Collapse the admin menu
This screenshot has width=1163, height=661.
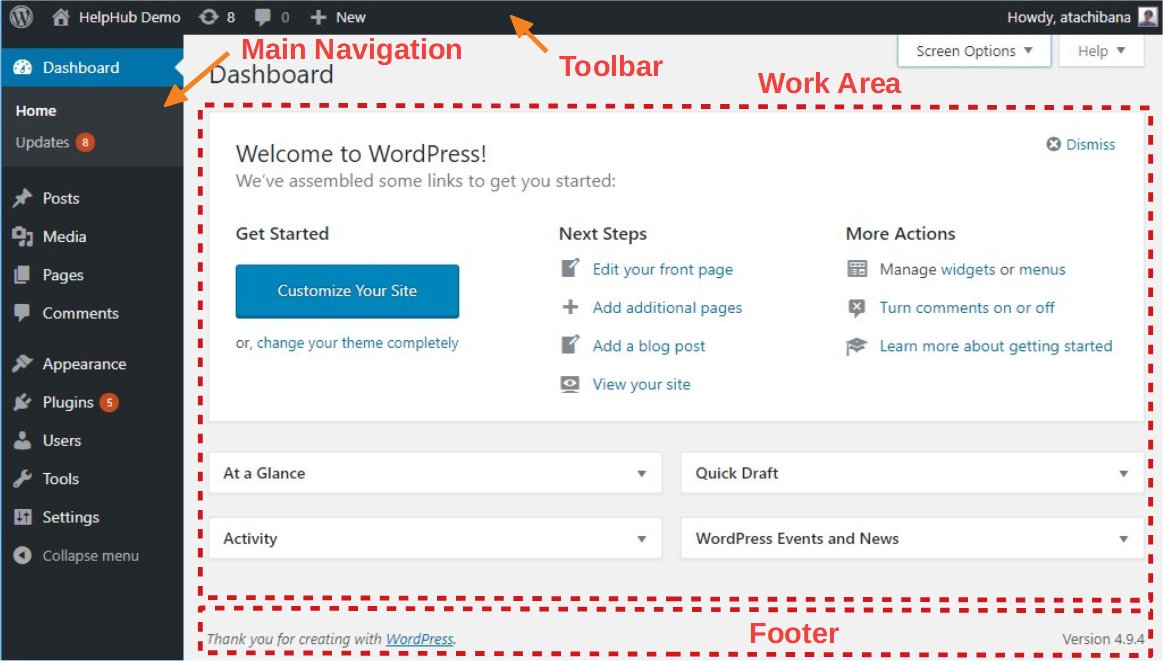tap(76, 555)
